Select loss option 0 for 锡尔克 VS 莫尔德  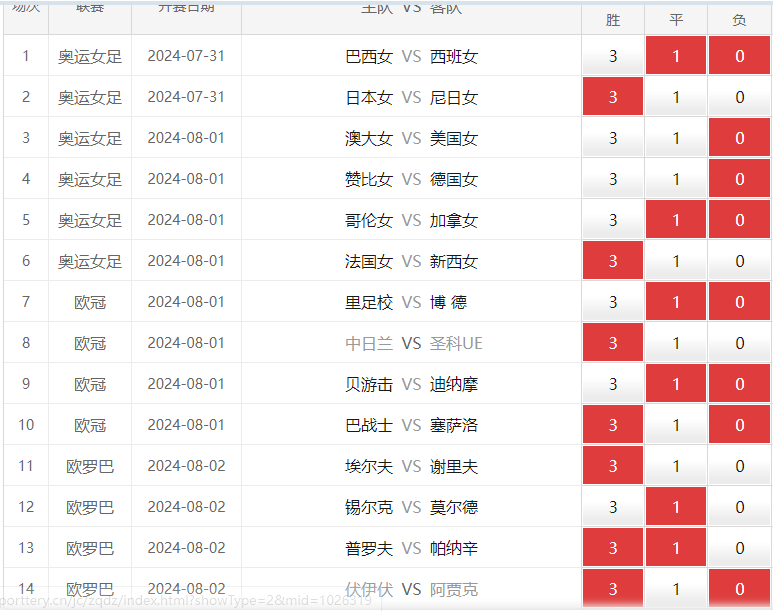pos(739,506)
